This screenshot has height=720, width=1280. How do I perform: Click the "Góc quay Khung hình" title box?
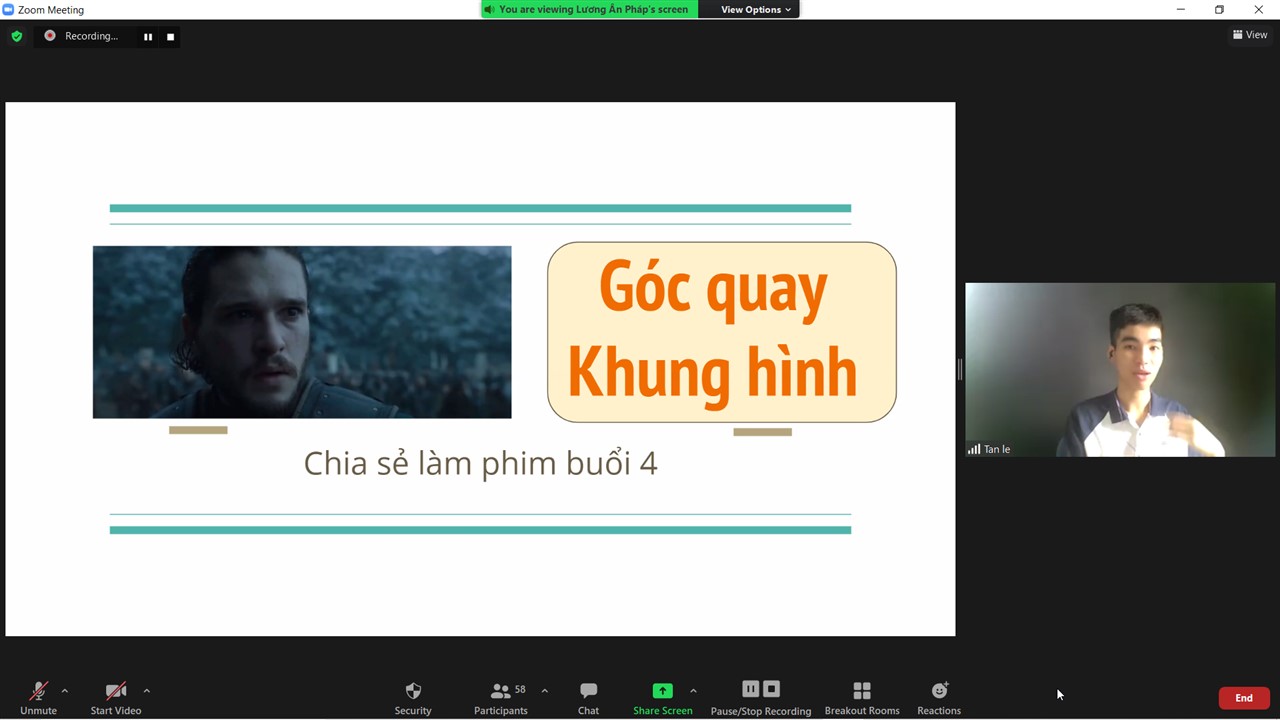coord(722,332)
